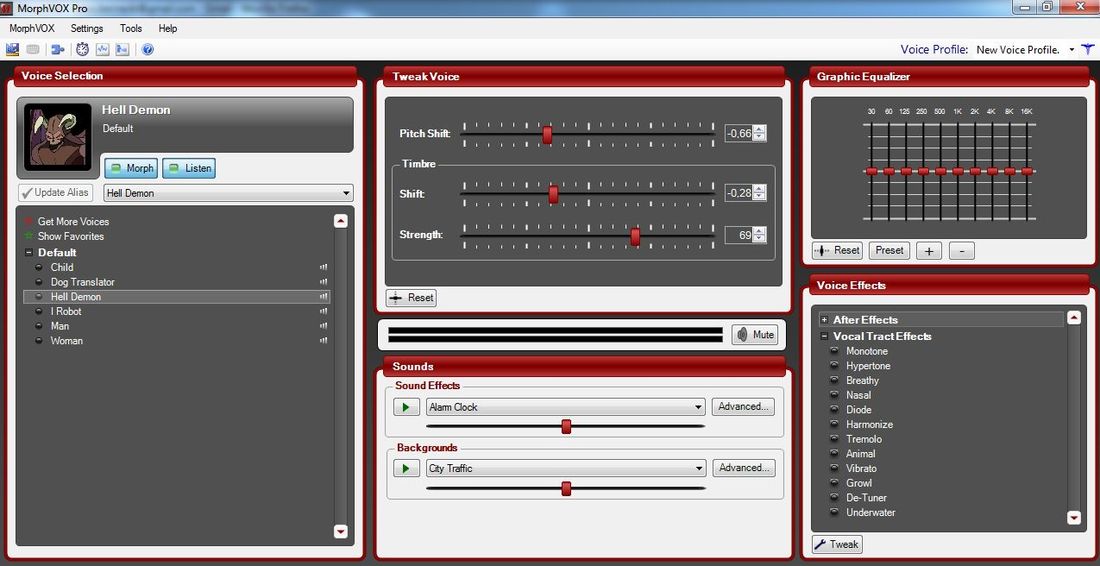Expand the After Effects group
This screenshot has height=566, width=1100.
[824, 320]
